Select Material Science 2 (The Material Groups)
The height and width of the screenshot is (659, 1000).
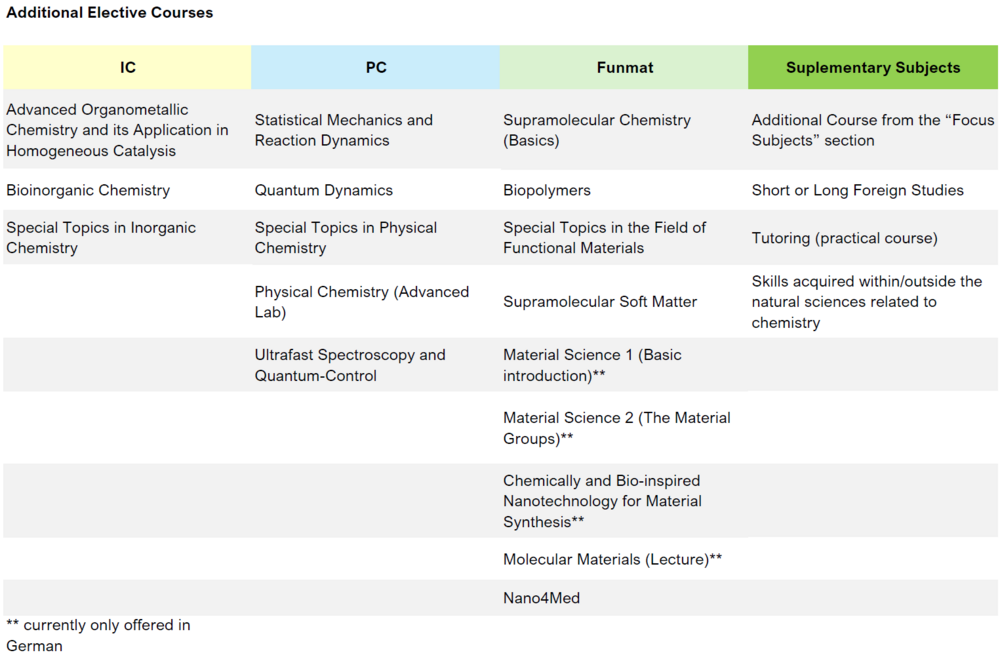[616, 428]
